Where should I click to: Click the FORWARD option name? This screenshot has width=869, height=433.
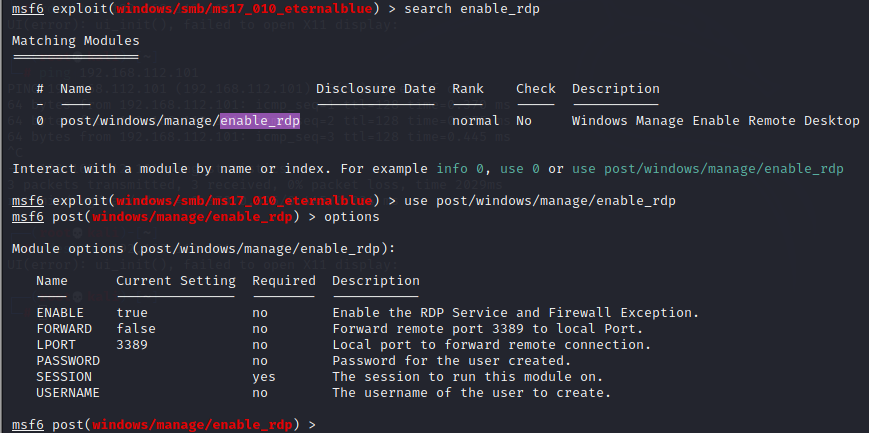[x=64, y=329]
